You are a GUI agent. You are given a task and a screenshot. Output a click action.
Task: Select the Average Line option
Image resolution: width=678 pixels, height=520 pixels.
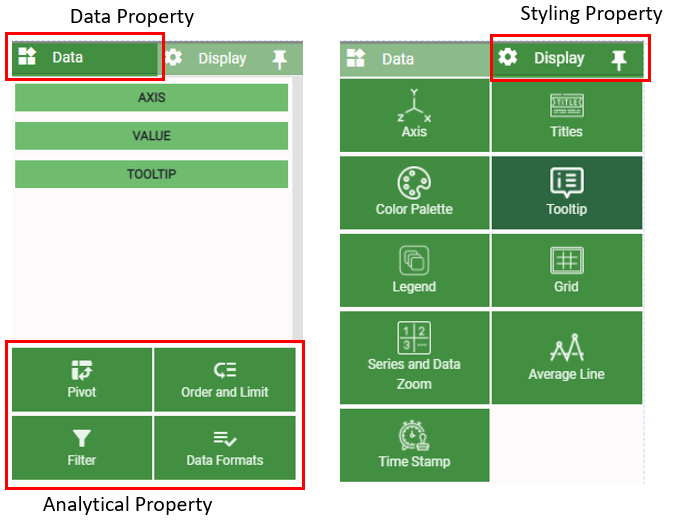566,359
